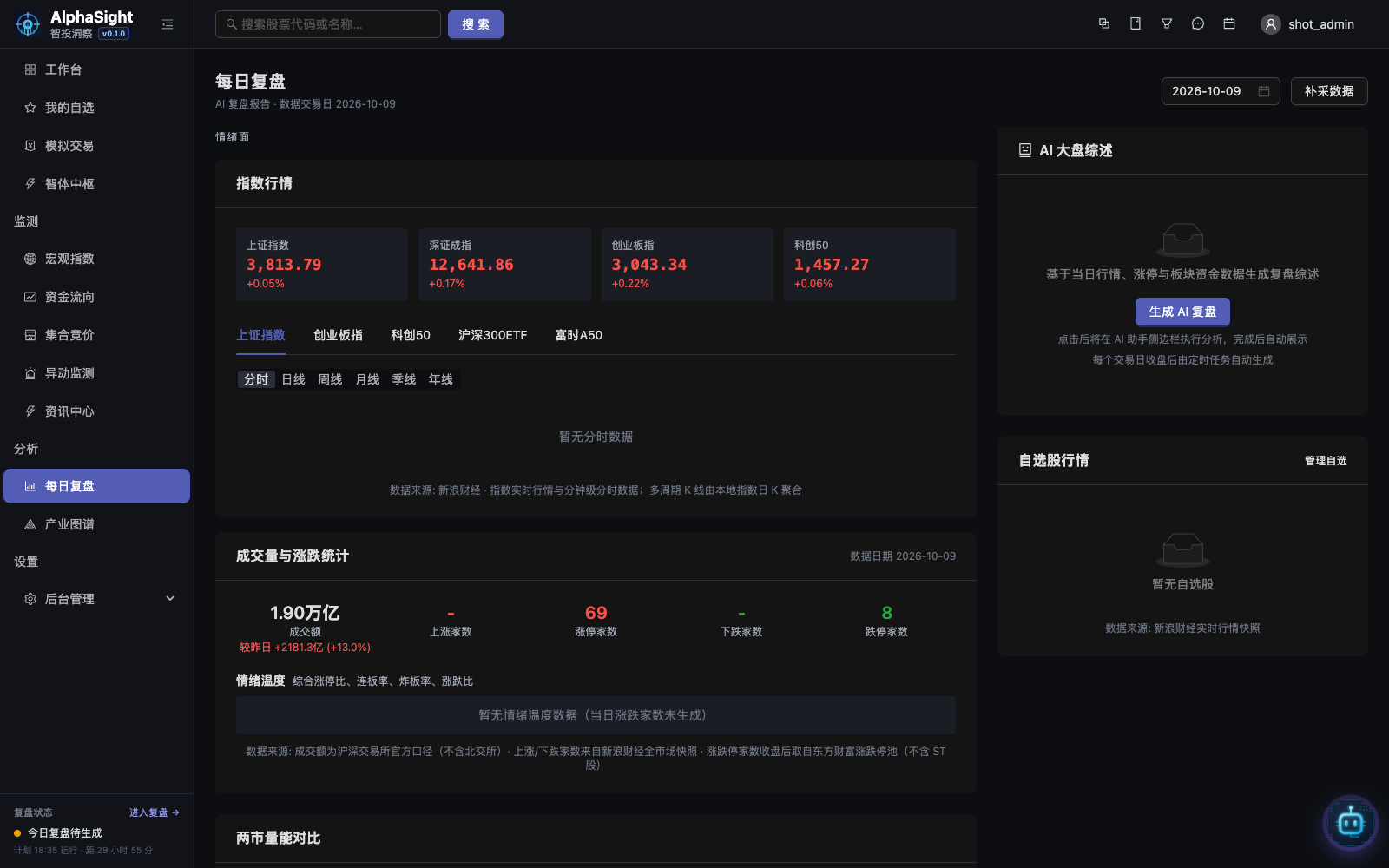Select 周线 chart period
Screen dimensions: 1389x868
[x=330, y=379]
